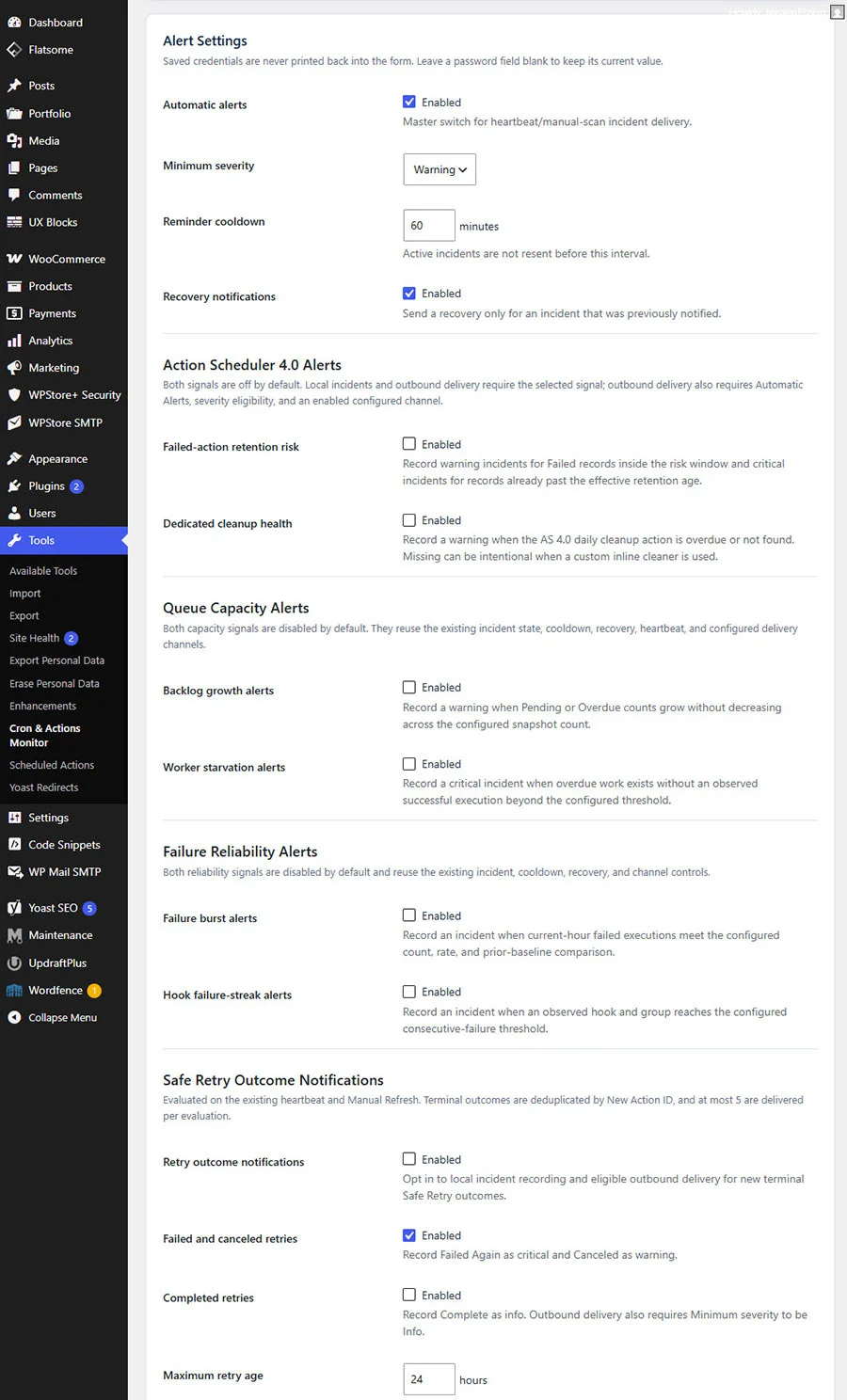This screenshot has height=1400, width=847.
Task: Go to Export Personal Data
Action: tap(56, 660)
